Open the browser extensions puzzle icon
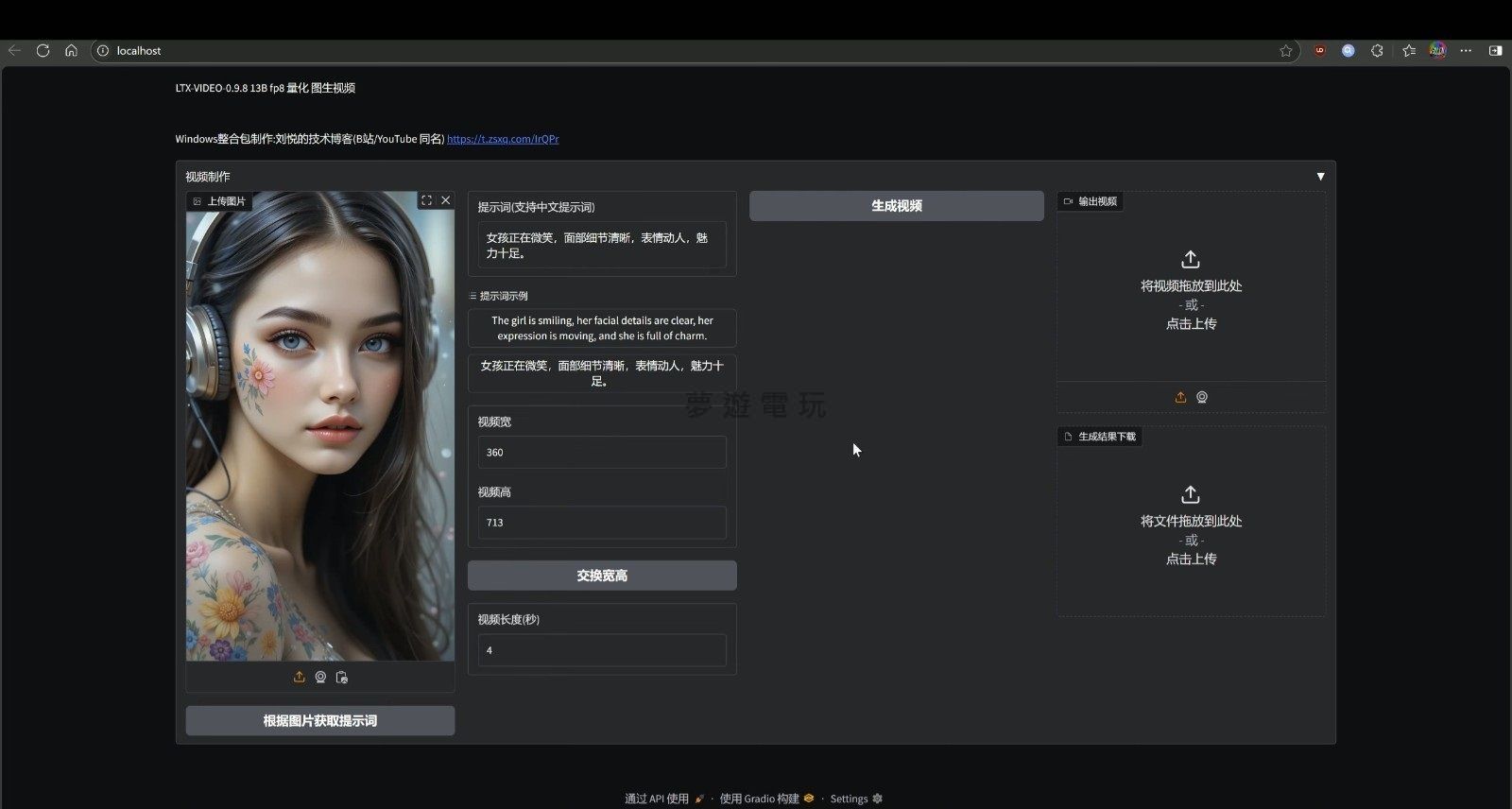This screenshot has width=1512, height=809. coord(1377,51)
